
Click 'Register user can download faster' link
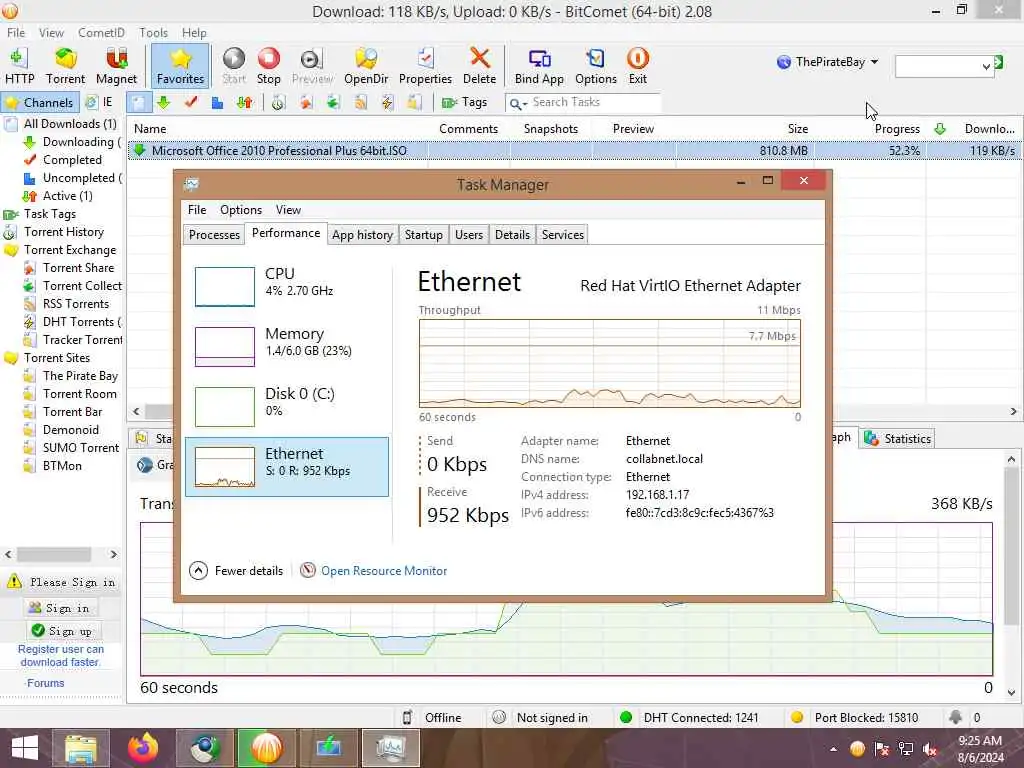[x=60, y=656]
